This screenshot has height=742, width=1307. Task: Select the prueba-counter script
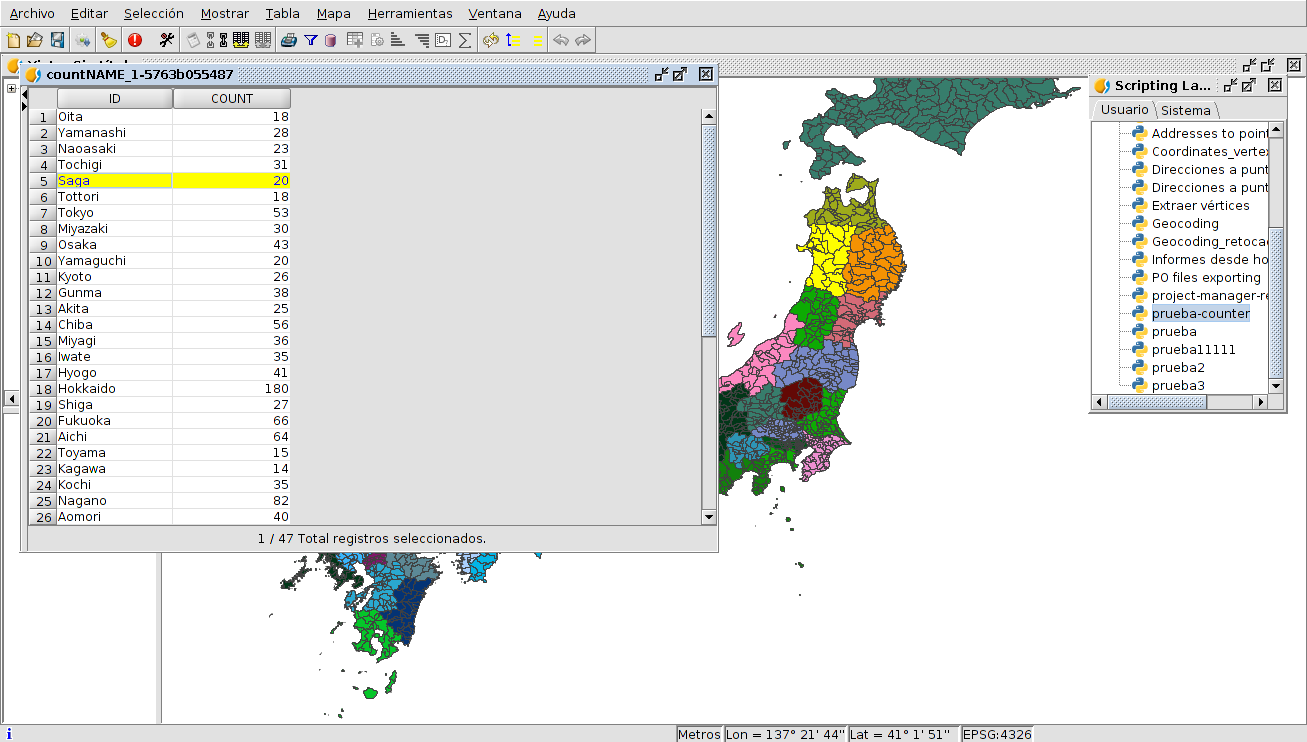[1200, 313]
